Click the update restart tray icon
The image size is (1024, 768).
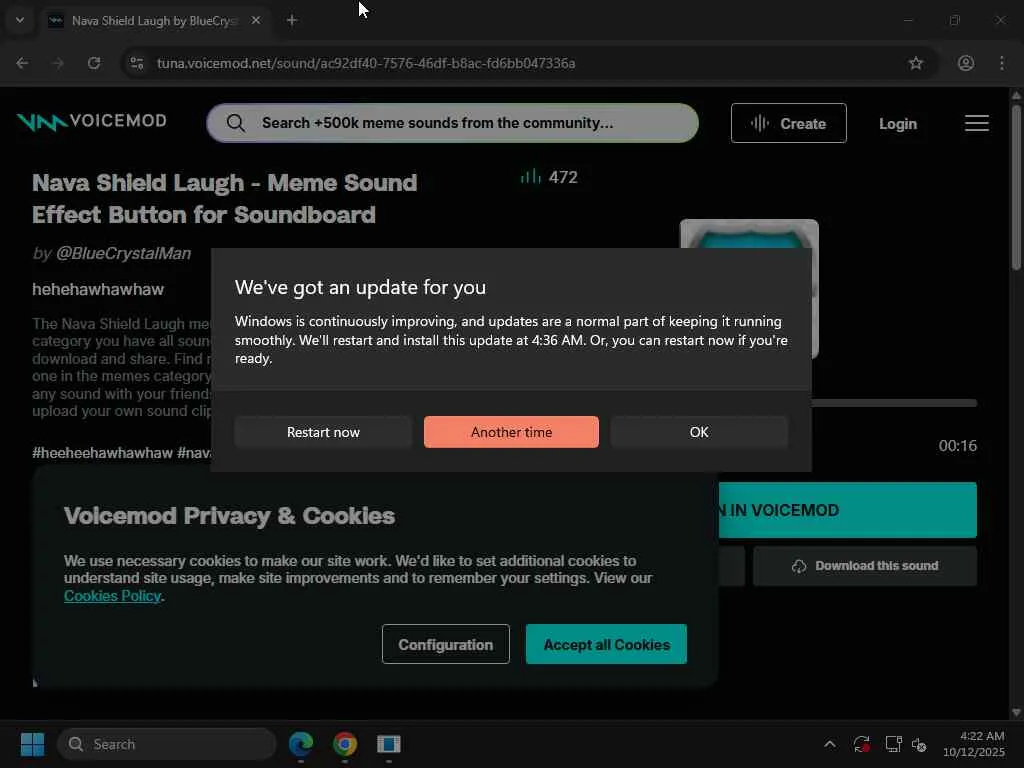(861, 744)
